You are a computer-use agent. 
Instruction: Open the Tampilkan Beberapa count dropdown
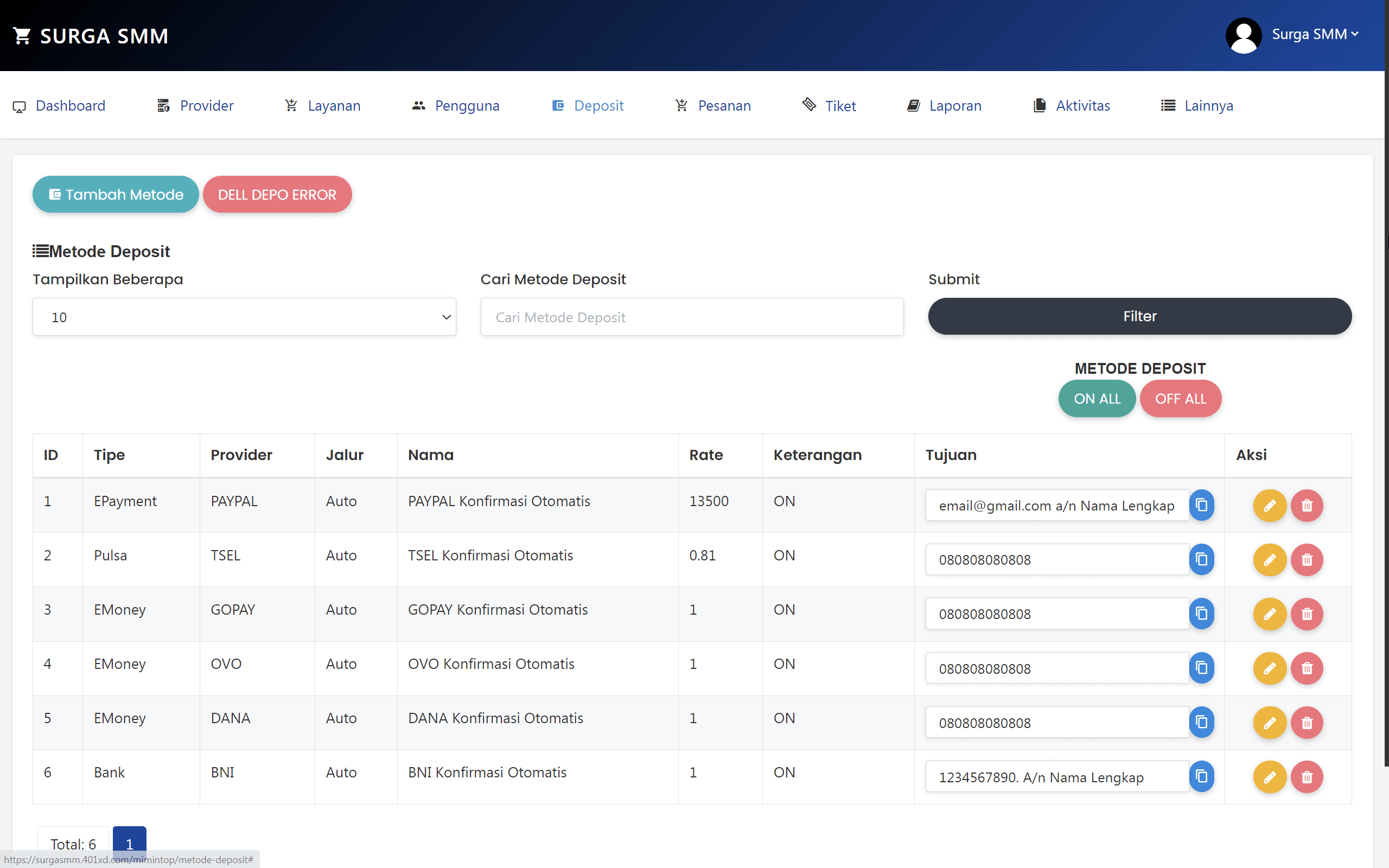click(244, 316)
